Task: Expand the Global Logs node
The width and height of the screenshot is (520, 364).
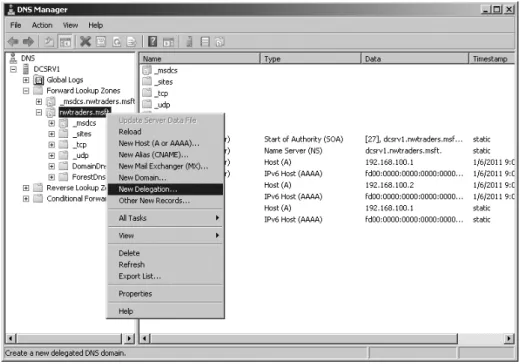Action: pos(26,80)
